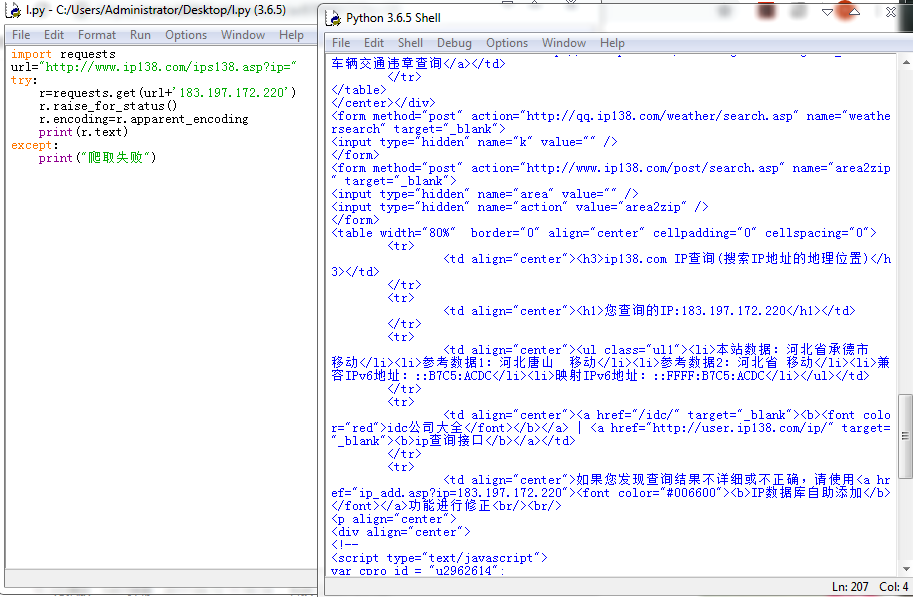913x597 pixels.
Task: Click the Python icon in Shell title bar
Action: click(x=334, y=18)
